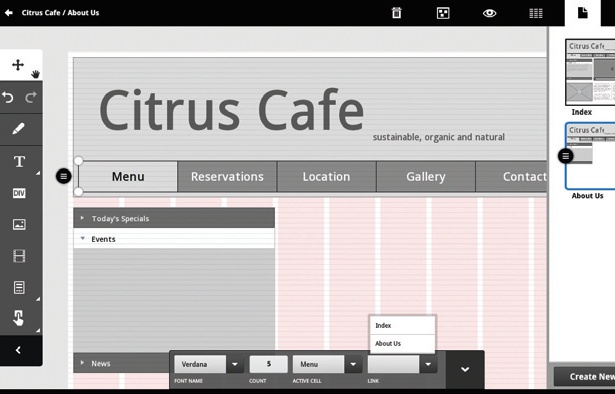The width and height of the screenshot is (615, 394).
Task: Click the top-left resize handle of navigation bar
Action: tap(78, 161)
